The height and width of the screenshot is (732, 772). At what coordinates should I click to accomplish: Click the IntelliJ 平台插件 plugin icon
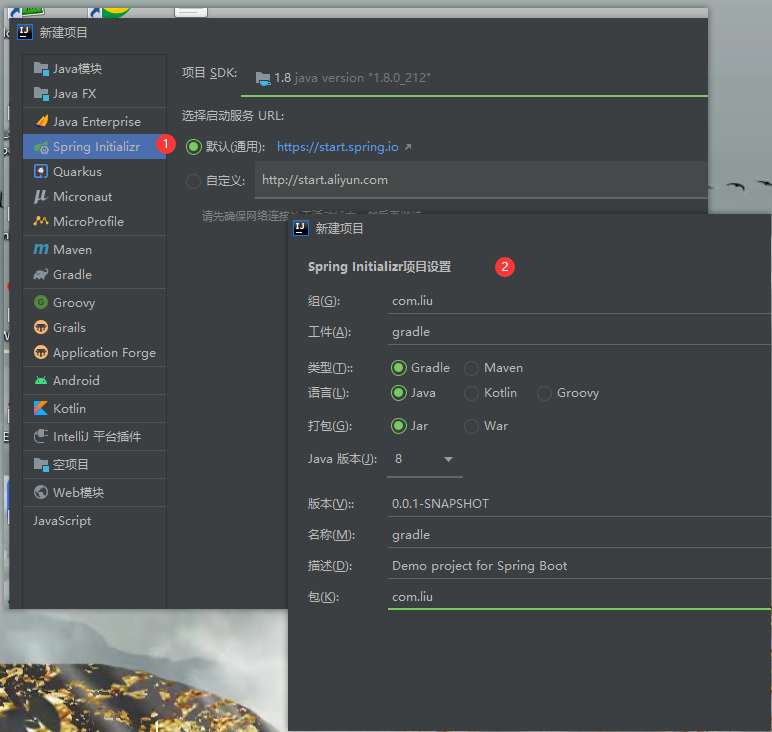(41, 436)
